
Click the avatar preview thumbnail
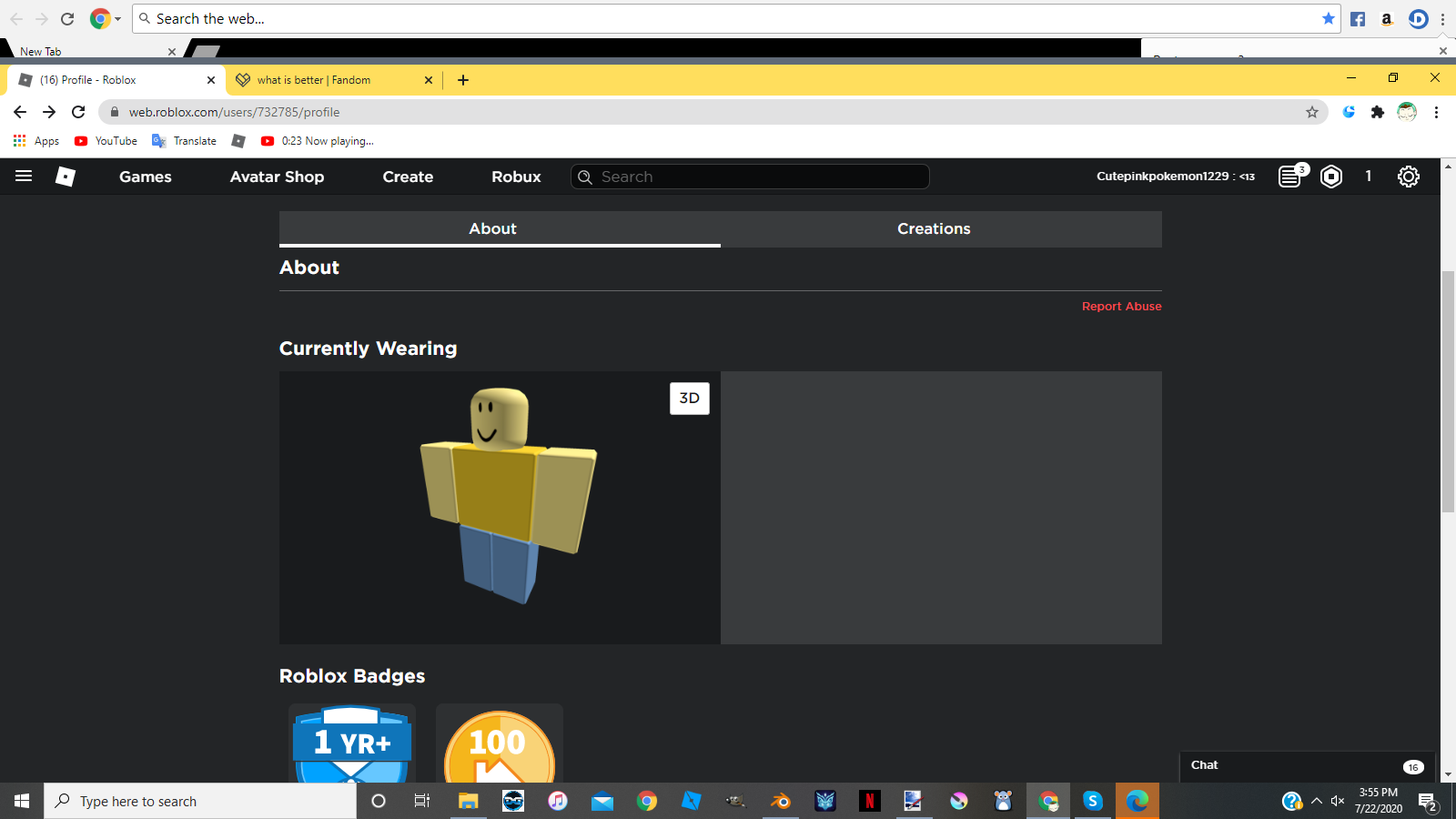coord(500,508)
